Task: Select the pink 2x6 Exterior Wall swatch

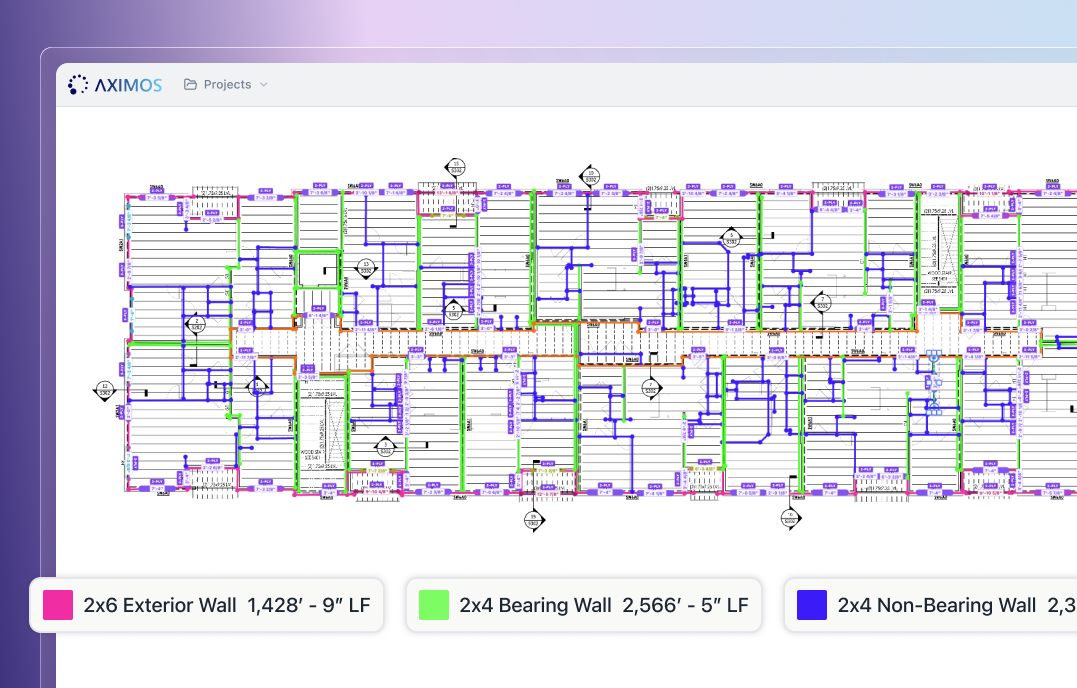Action: [x=58, y=605]
